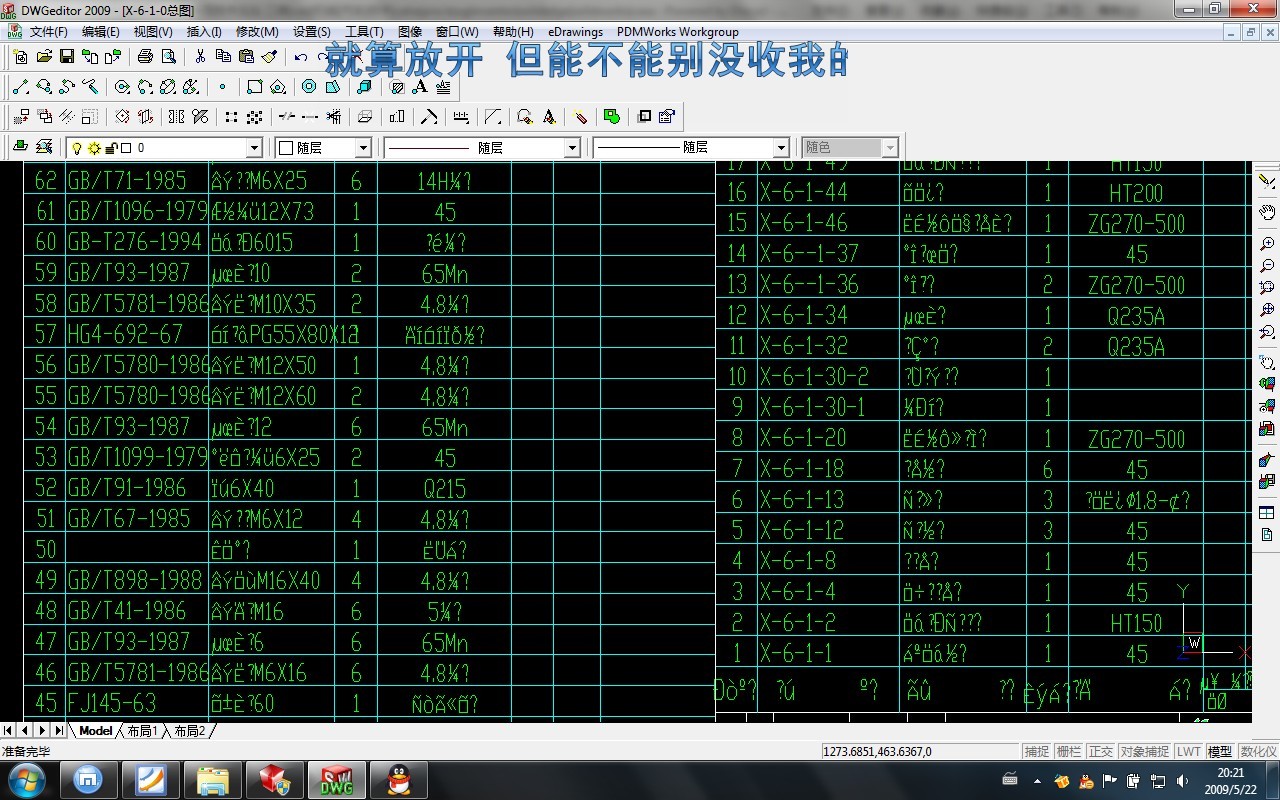Save the drawing using the floppy disk icon
Screen dimensions: 1280x800
coord(67,57)
